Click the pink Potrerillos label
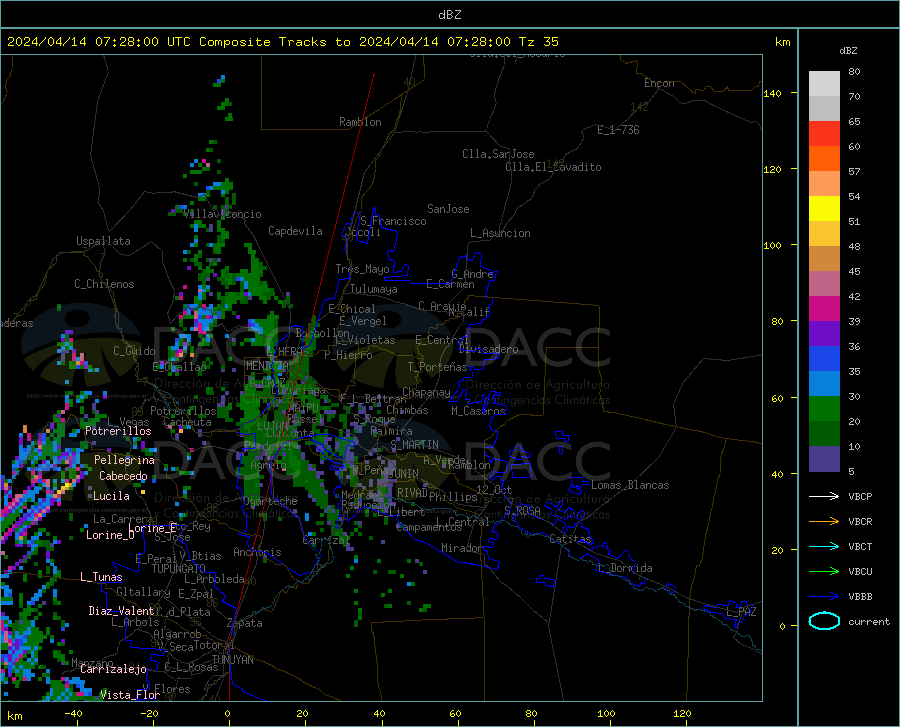Image resolution: width=900 pixels, height=727 pixels. (118, 431)
